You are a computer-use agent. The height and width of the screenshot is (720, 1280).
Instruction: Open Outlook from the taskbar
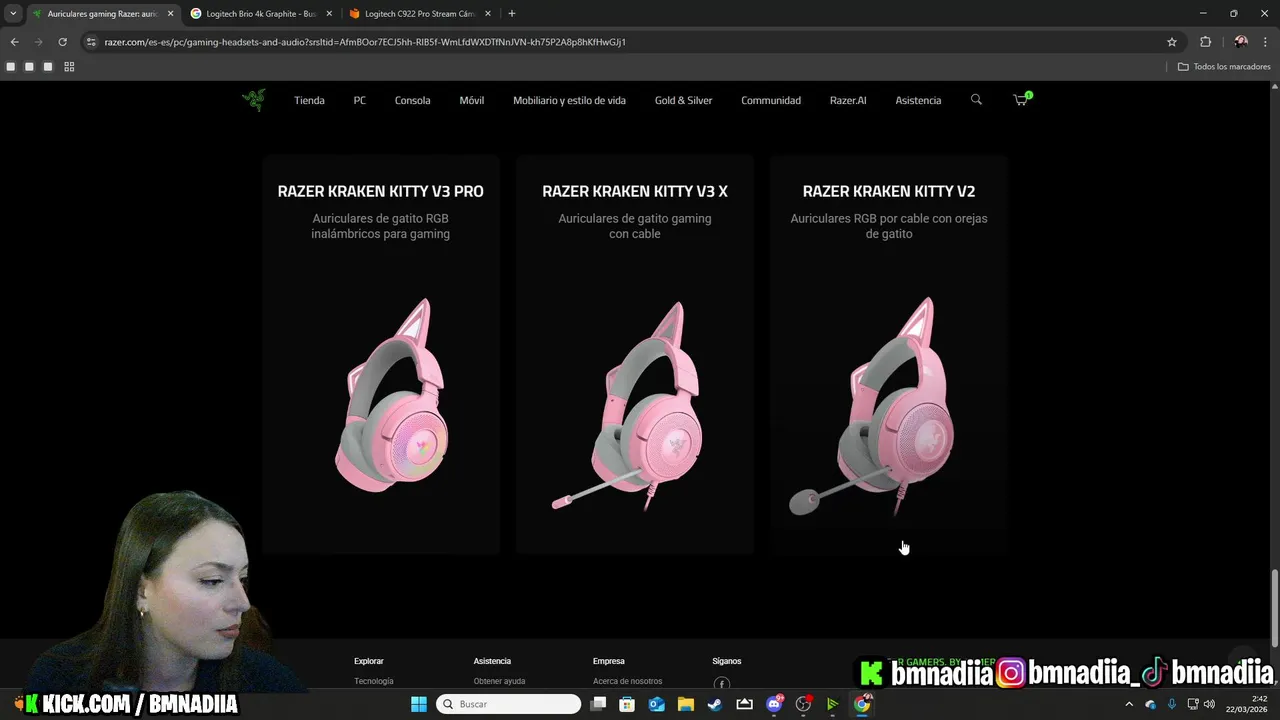(x=656, y=704)
